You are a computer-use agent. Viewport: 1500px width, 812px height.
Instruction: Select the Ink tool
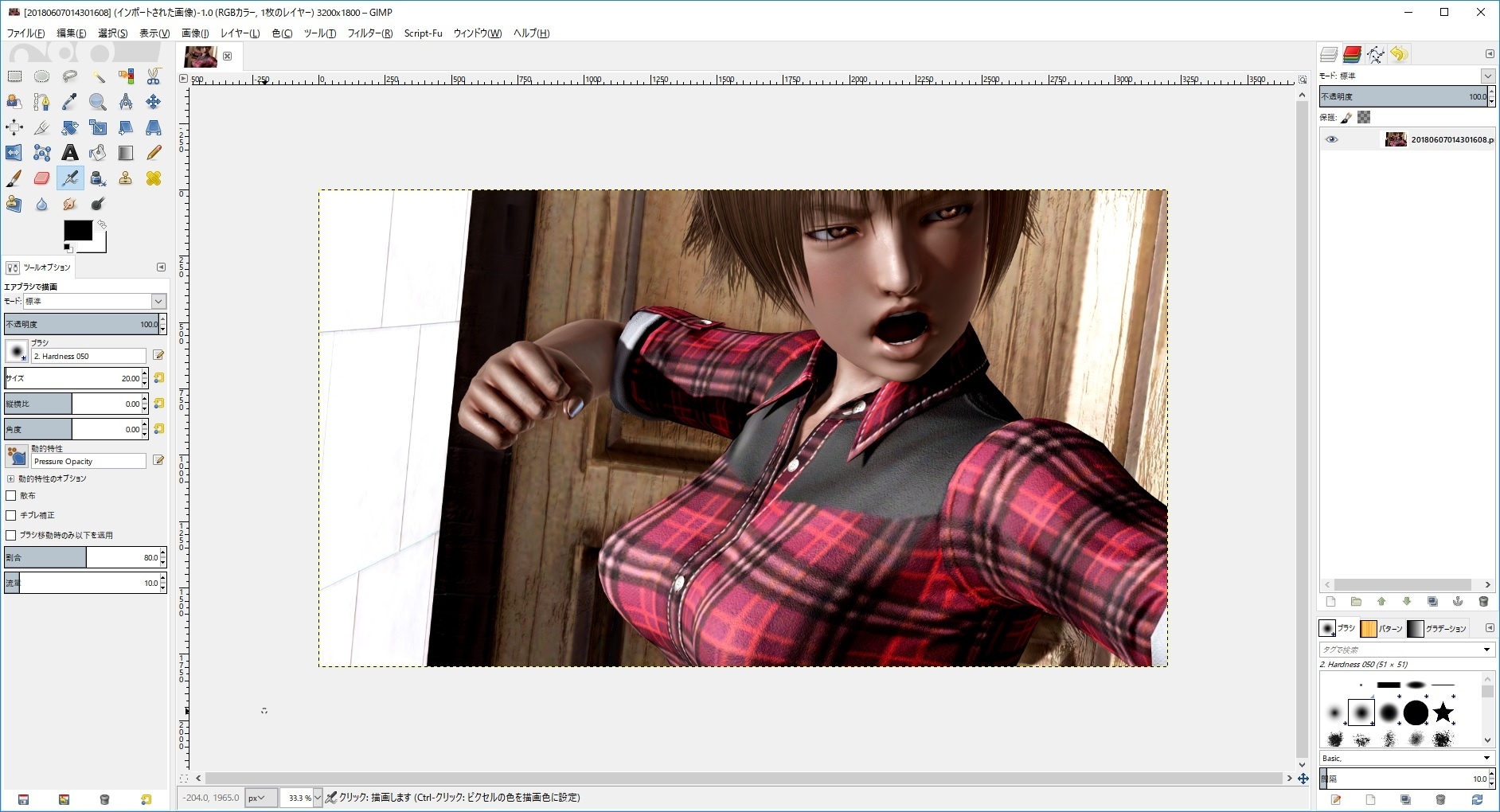98,178
